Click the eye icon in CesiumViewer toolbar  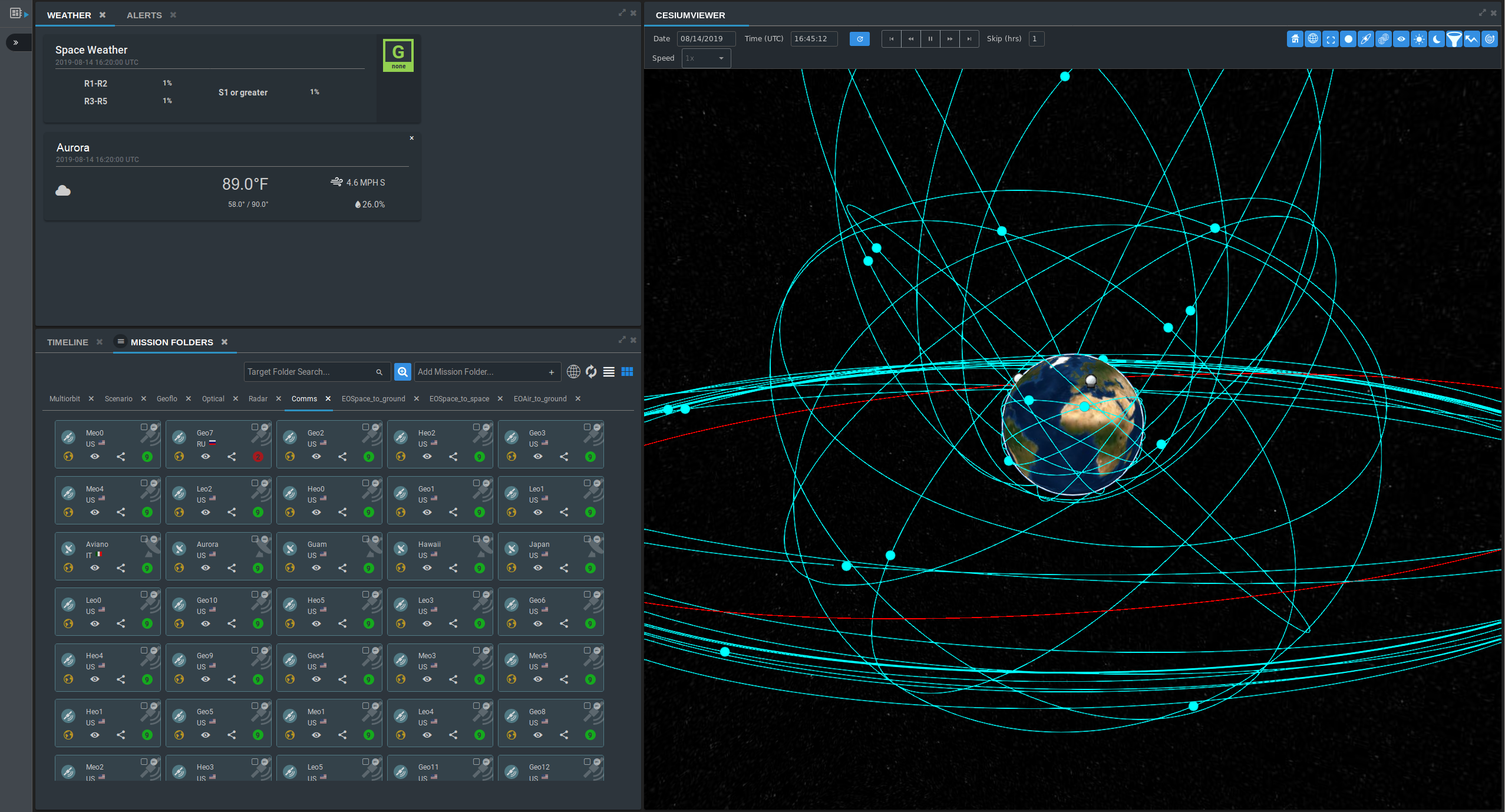[1401, 39]
